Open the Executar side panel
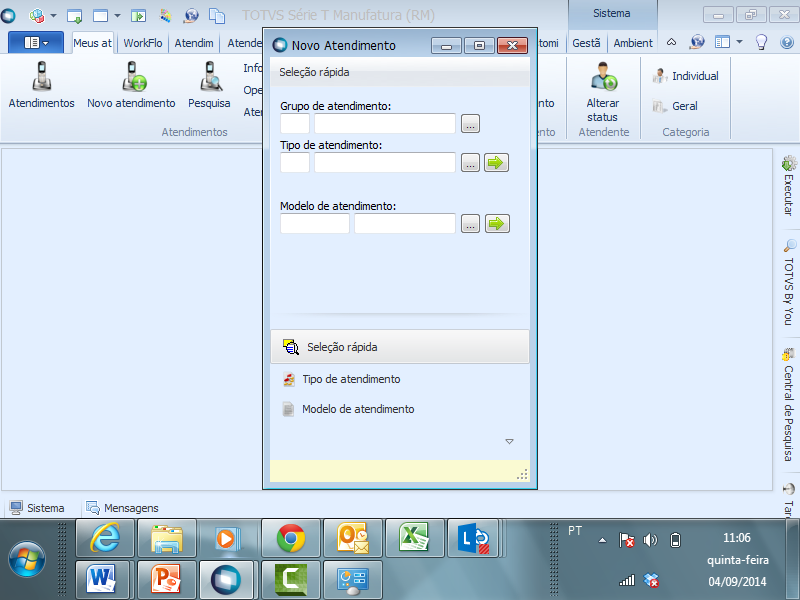Viewport: 800px width, 600px height. pos(789,186)
